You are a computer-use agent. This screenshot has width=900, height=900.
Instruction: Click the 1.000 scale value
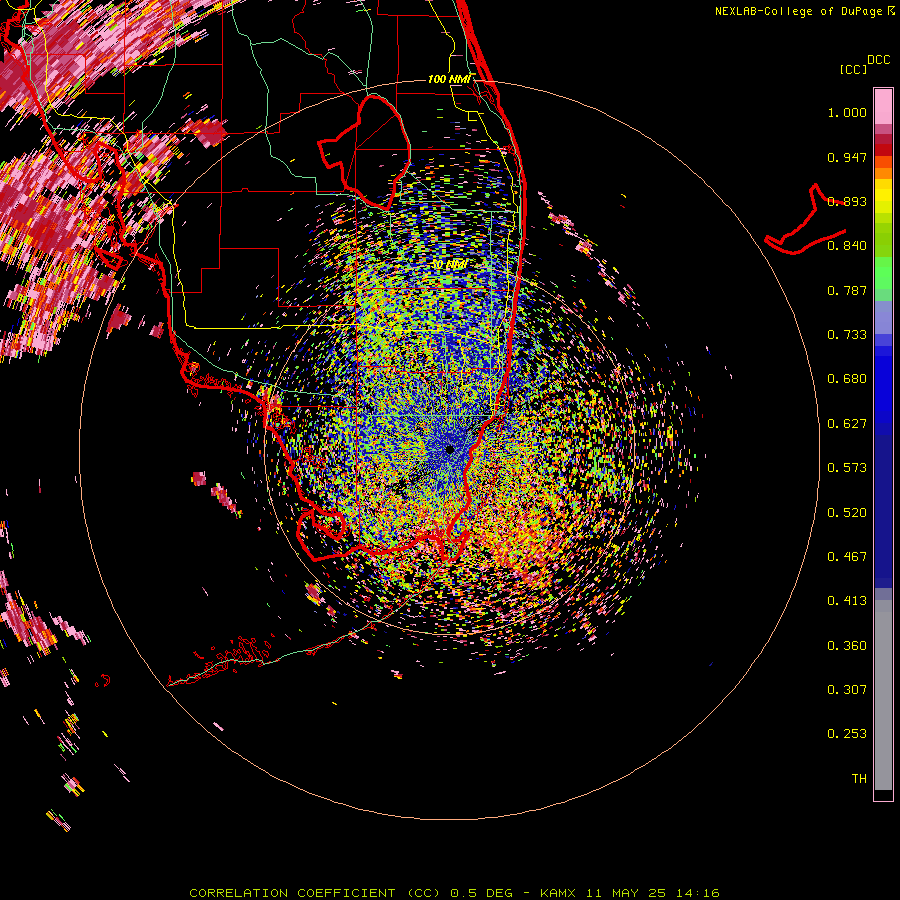(x=847, y=112)
